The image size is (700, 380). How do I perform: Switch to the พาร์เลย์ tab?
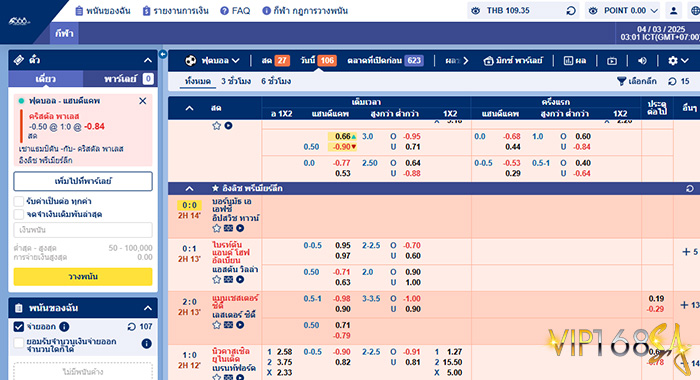(x=121, y=79)
